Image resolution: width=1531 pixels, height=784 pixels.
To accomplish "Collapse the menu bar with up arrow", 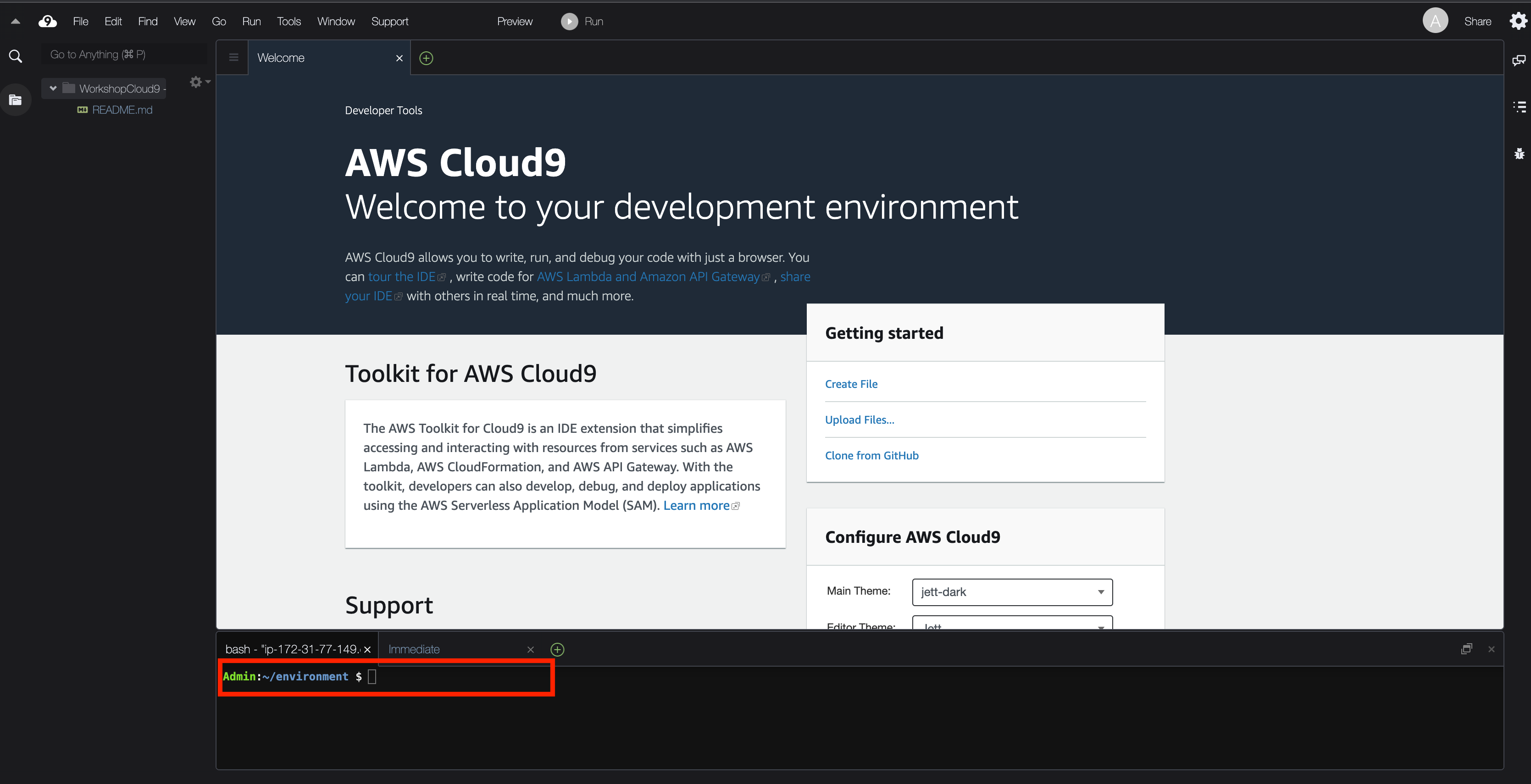I will (16, 22).
